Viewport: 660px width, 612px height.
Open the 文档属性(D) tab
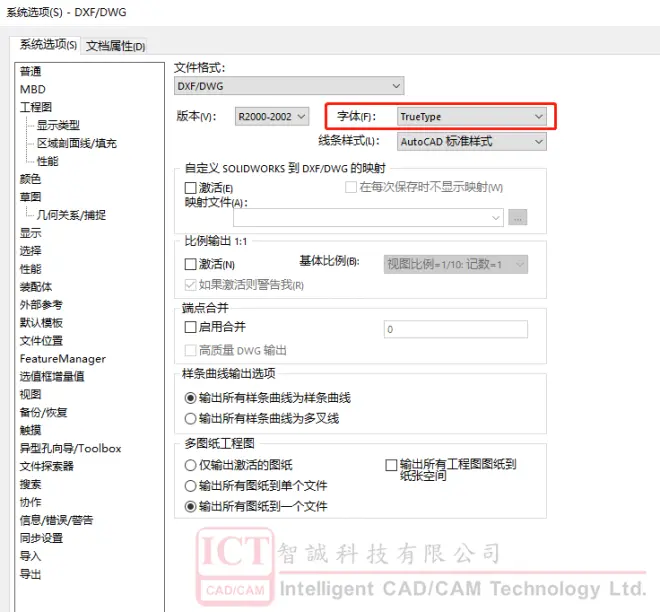[x=115, y=46]
